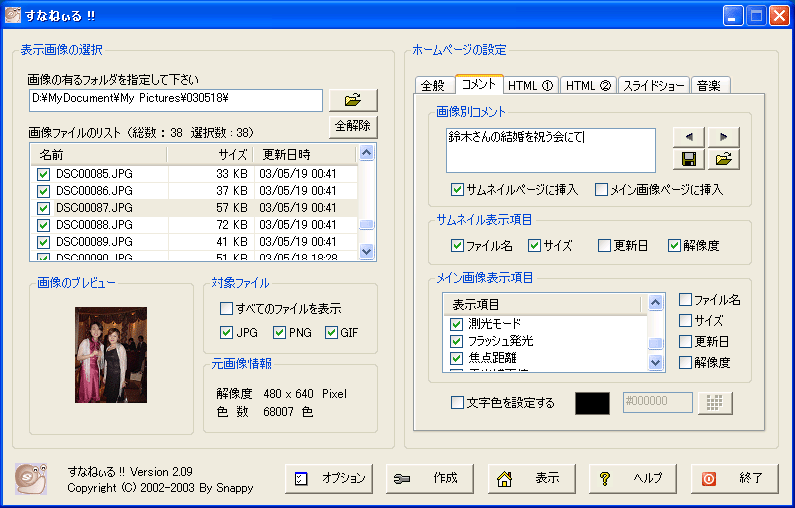Uncheck DSC00085.JPG in file list

[43, 174]
